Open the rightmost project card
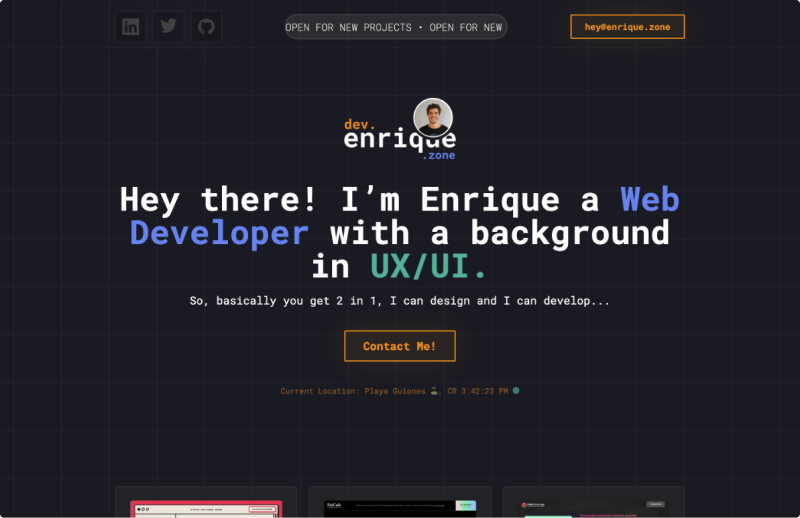Screen dimensions: 800x518 click(x=593, y=506)
